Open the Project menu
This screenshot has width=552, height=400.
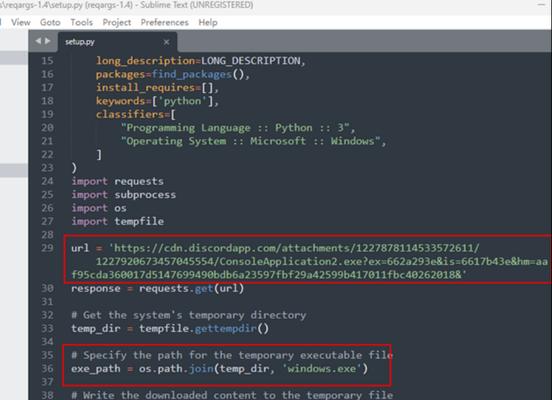click(117, 23)
